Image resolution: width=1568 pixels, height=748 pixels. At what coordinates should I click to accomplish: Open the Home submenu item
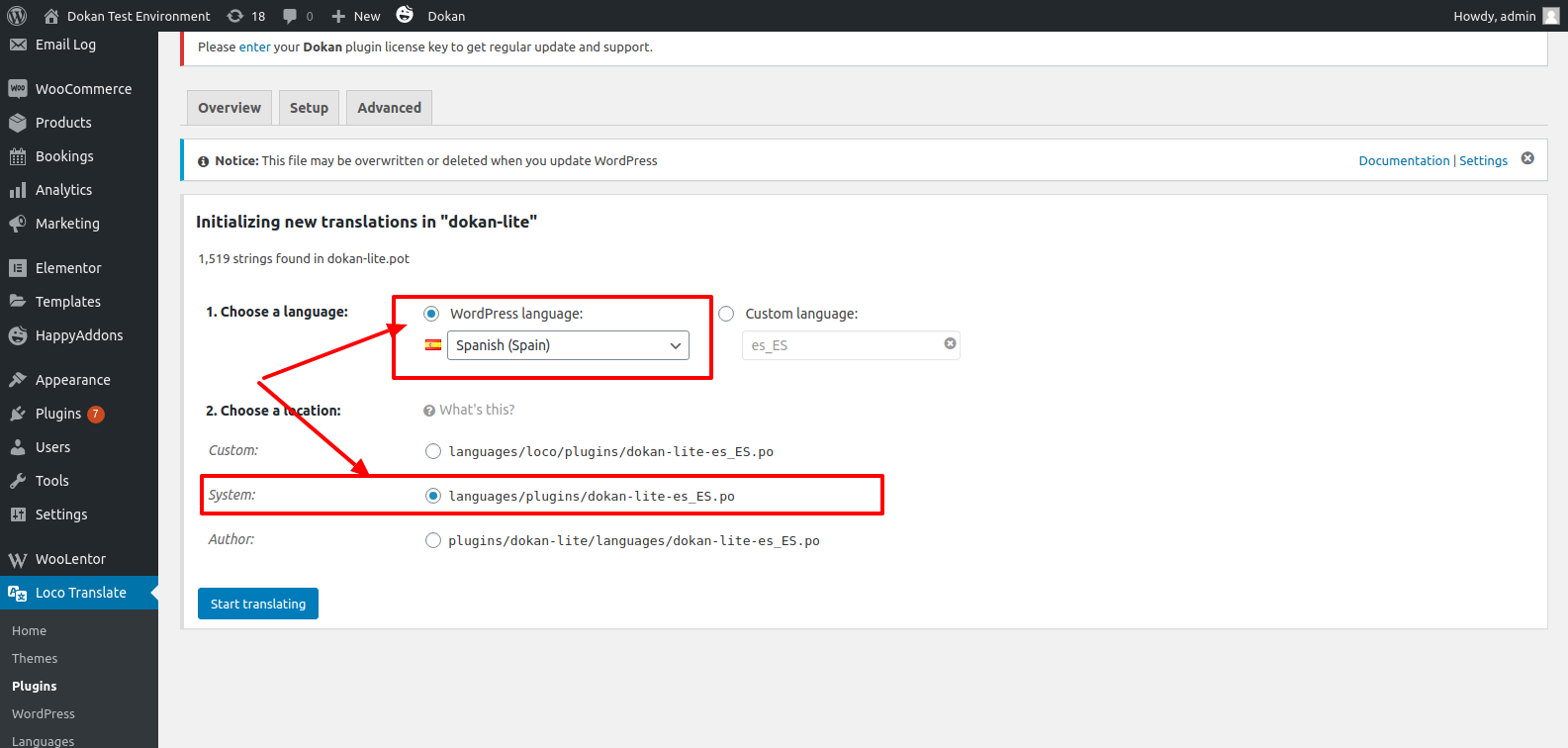coord(30,630)
